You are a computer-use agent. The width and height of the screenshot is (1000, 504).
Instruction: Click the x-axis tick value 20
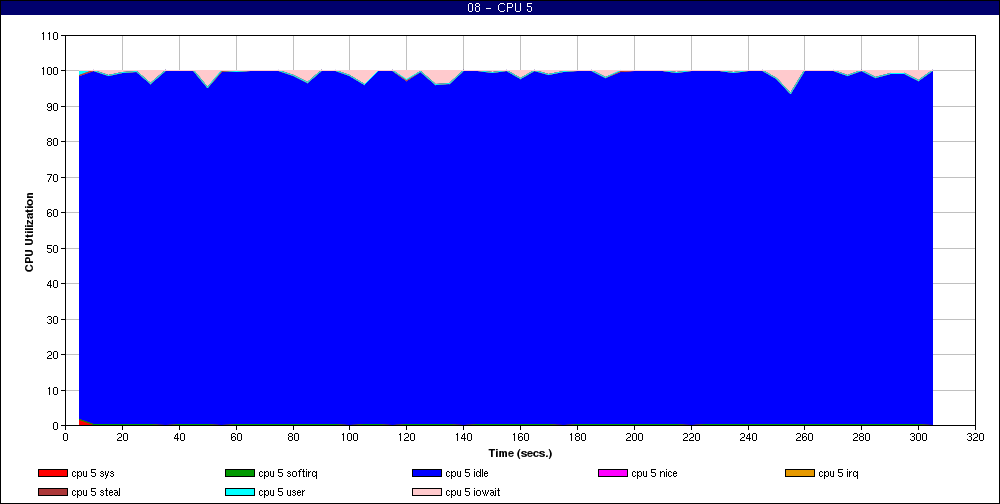click(x=122, y=438)
